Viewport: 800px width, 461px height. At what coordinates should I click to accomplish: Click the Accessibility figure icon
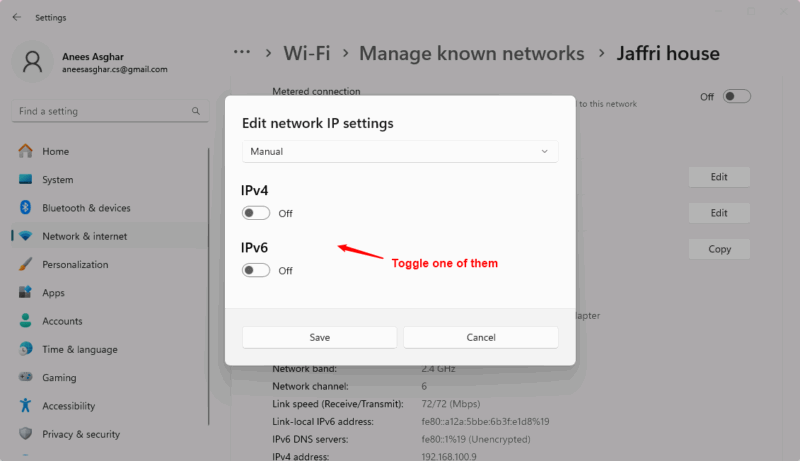pos(25,405)
